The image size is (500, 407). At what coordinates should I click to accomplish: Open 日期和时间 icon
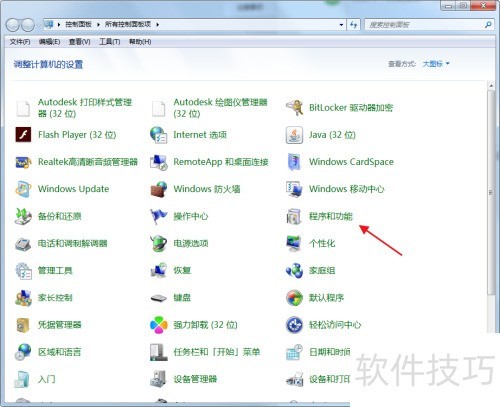294,352
